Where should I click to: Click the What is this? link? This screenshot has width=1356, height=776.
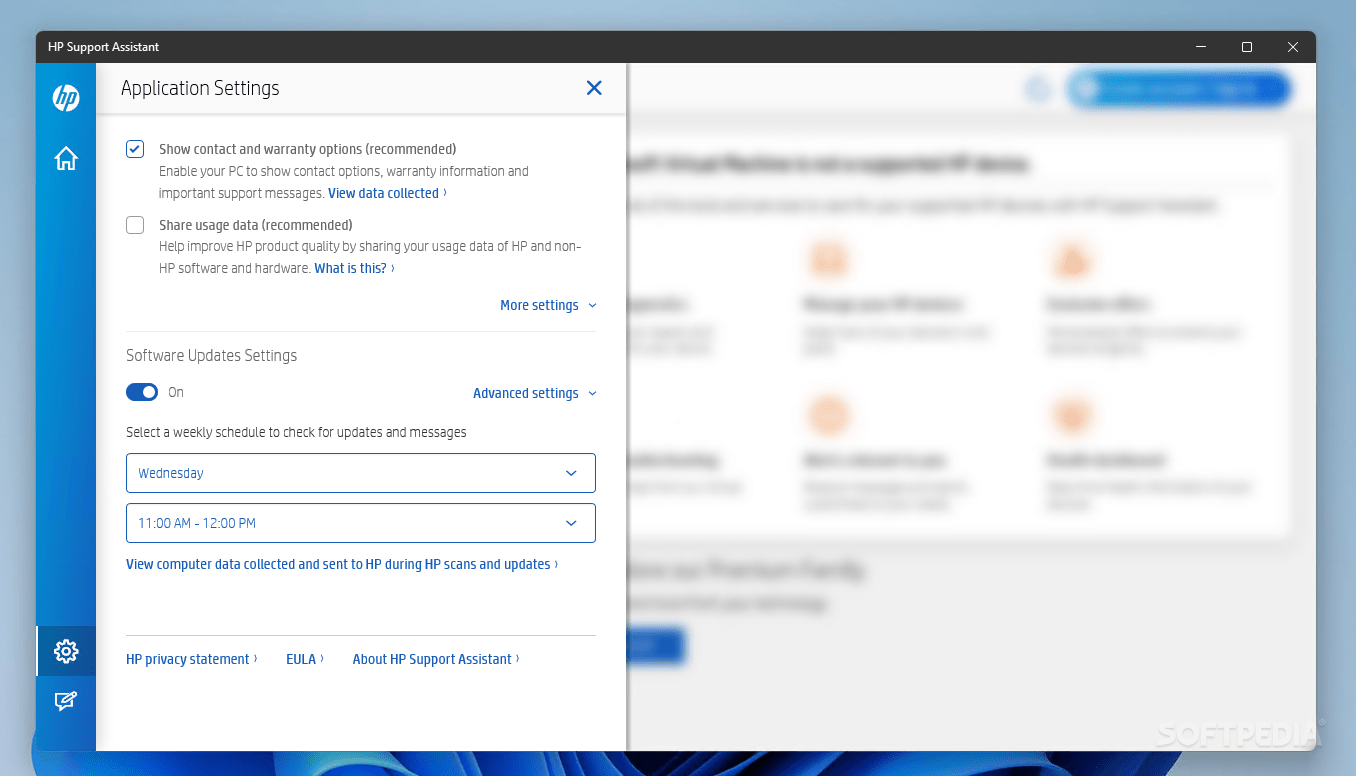coord(354,268)
